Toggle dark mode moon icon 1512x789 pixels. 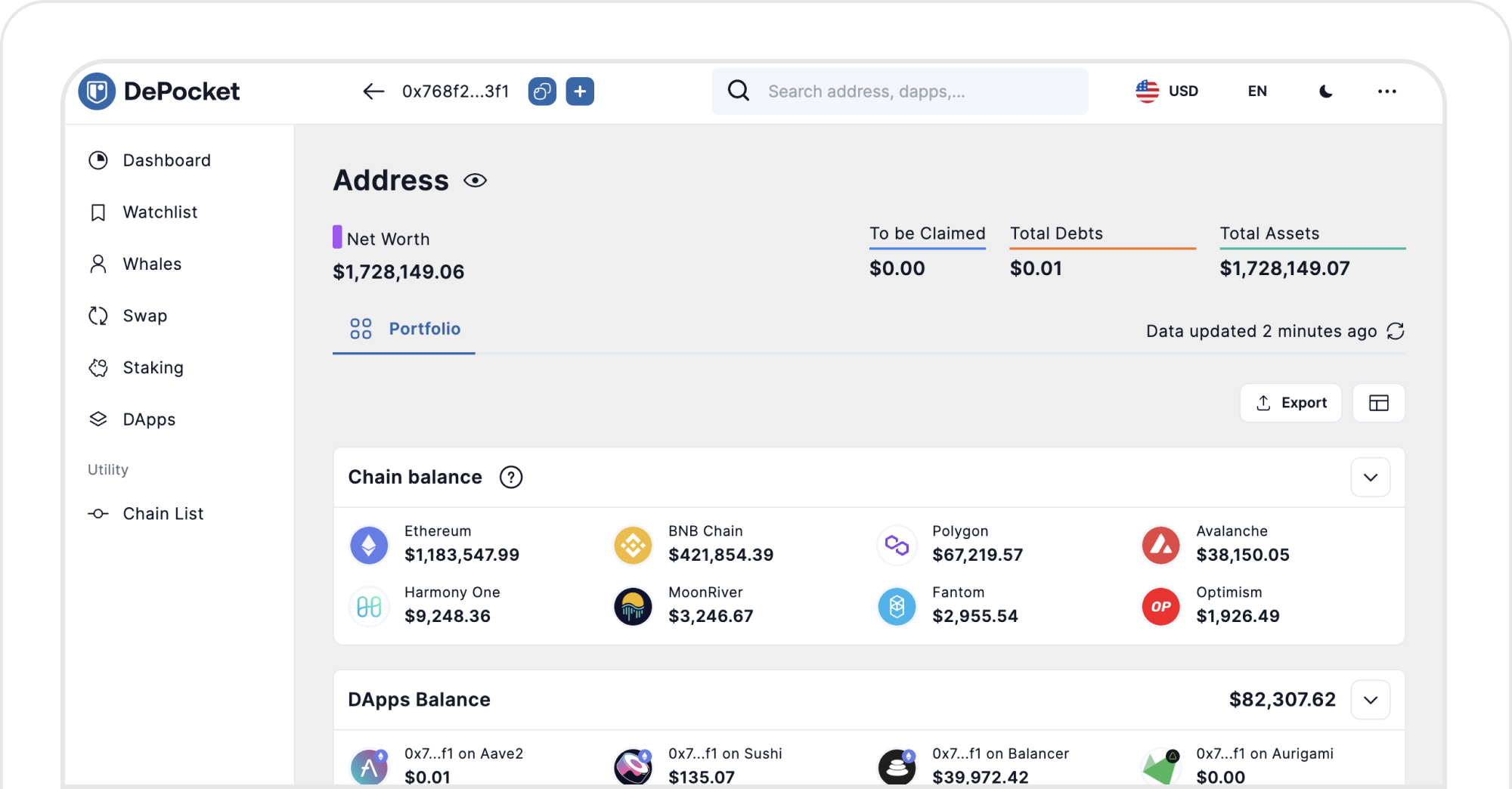[1326, 91]
